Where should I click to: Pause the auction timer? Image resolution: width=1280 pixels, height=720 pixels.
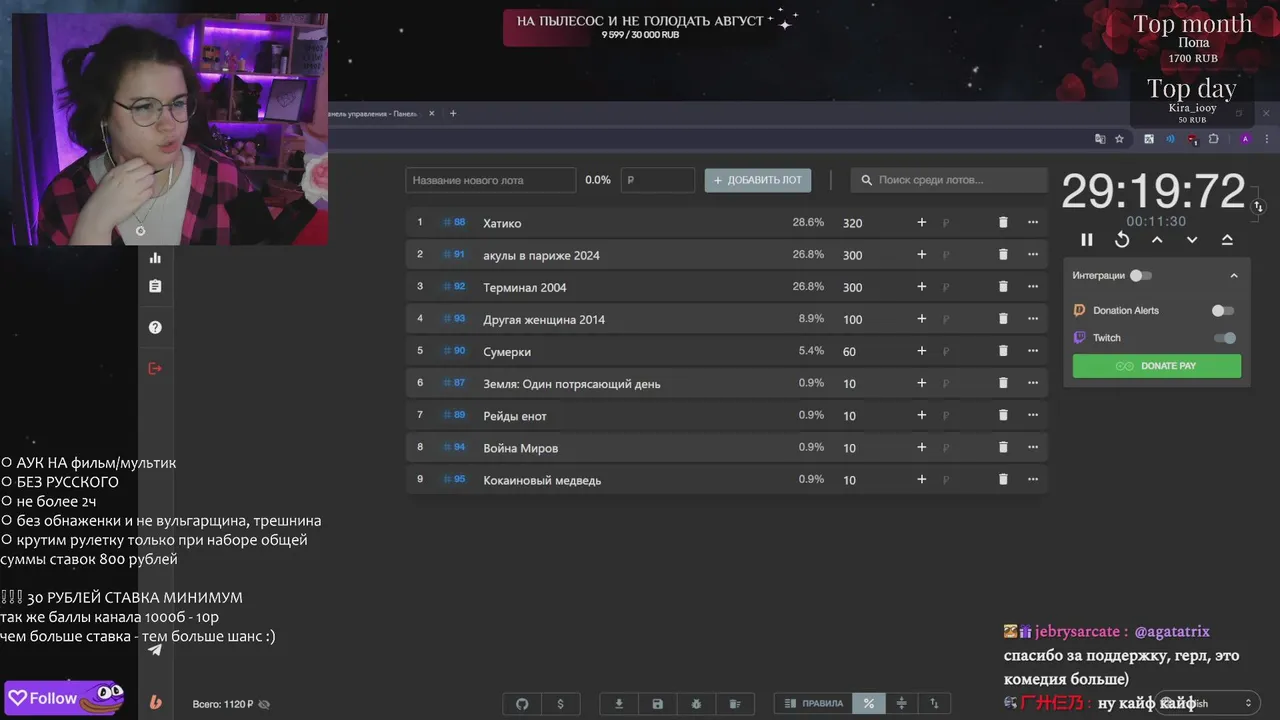pyautogui.click(x=1087, y=240)
